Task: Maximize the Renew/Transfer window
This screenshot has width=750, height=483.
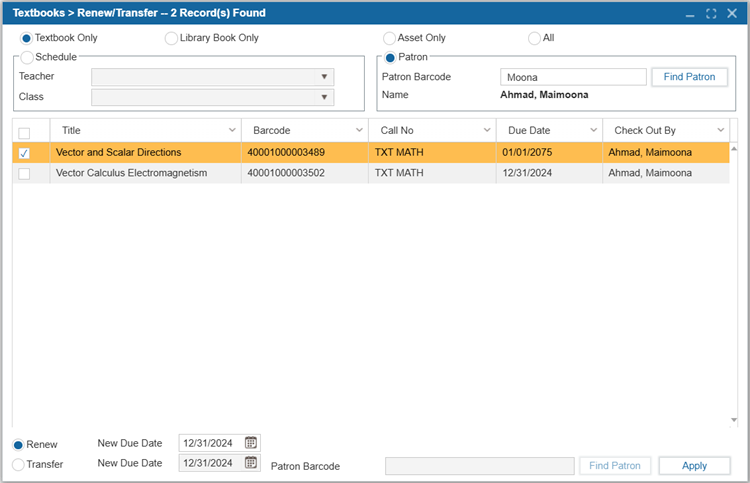Action: 711,13
